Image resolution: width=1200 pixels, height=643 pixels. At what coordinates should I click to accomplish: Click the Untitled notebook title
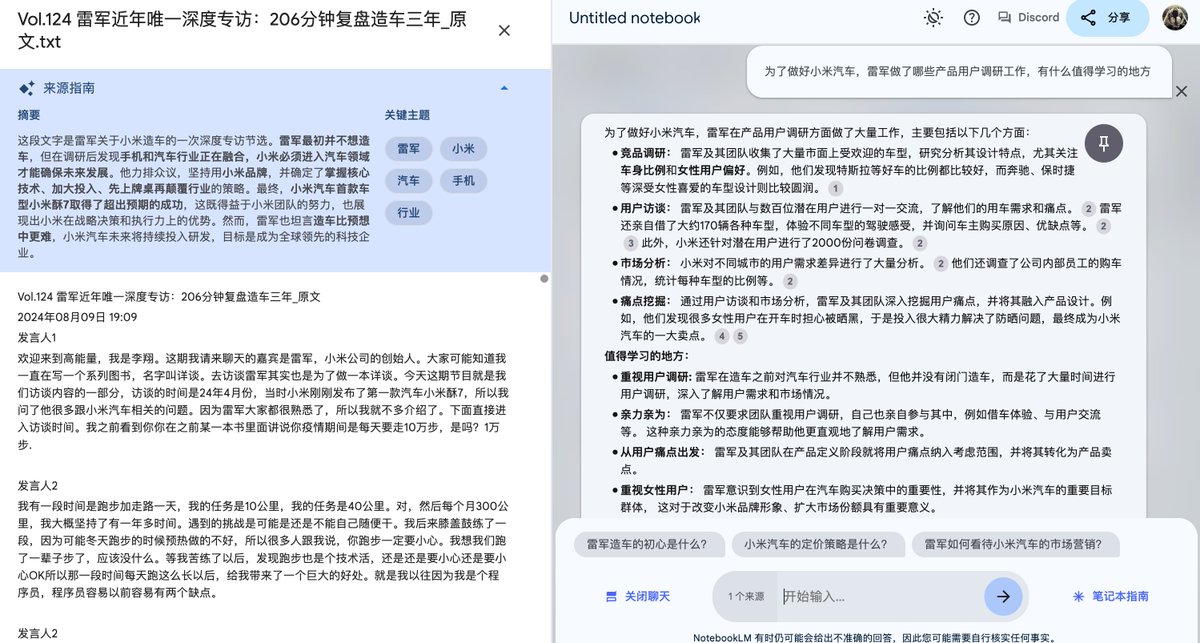click(x=634, y=18)
